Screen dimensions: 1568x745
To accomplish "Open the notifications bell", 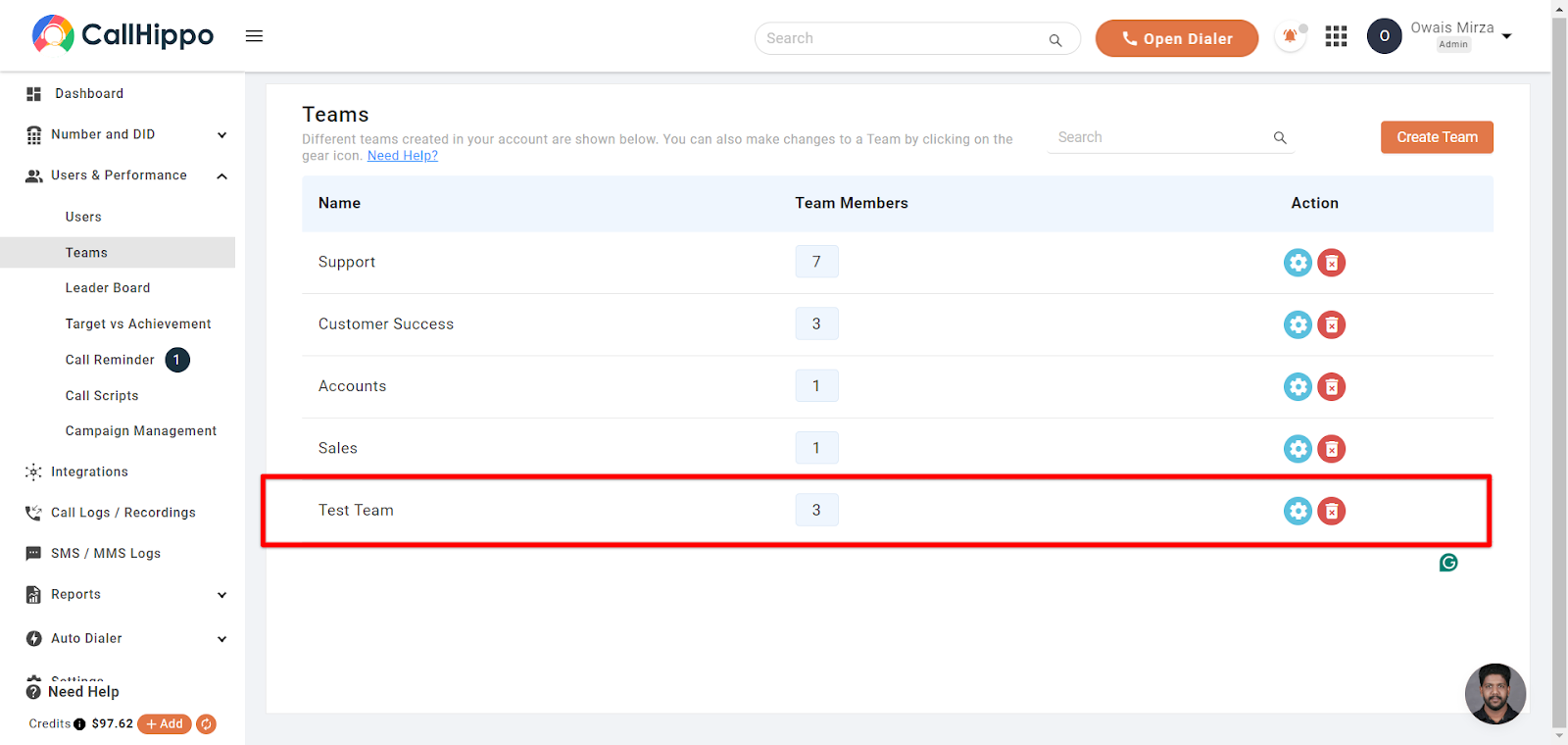I will (1290, 37).
